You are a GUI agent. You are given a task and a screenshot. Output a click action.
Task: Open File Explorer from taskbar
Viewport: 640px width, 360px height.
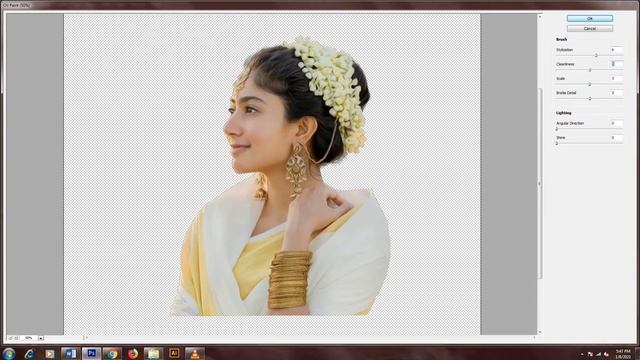153,353
